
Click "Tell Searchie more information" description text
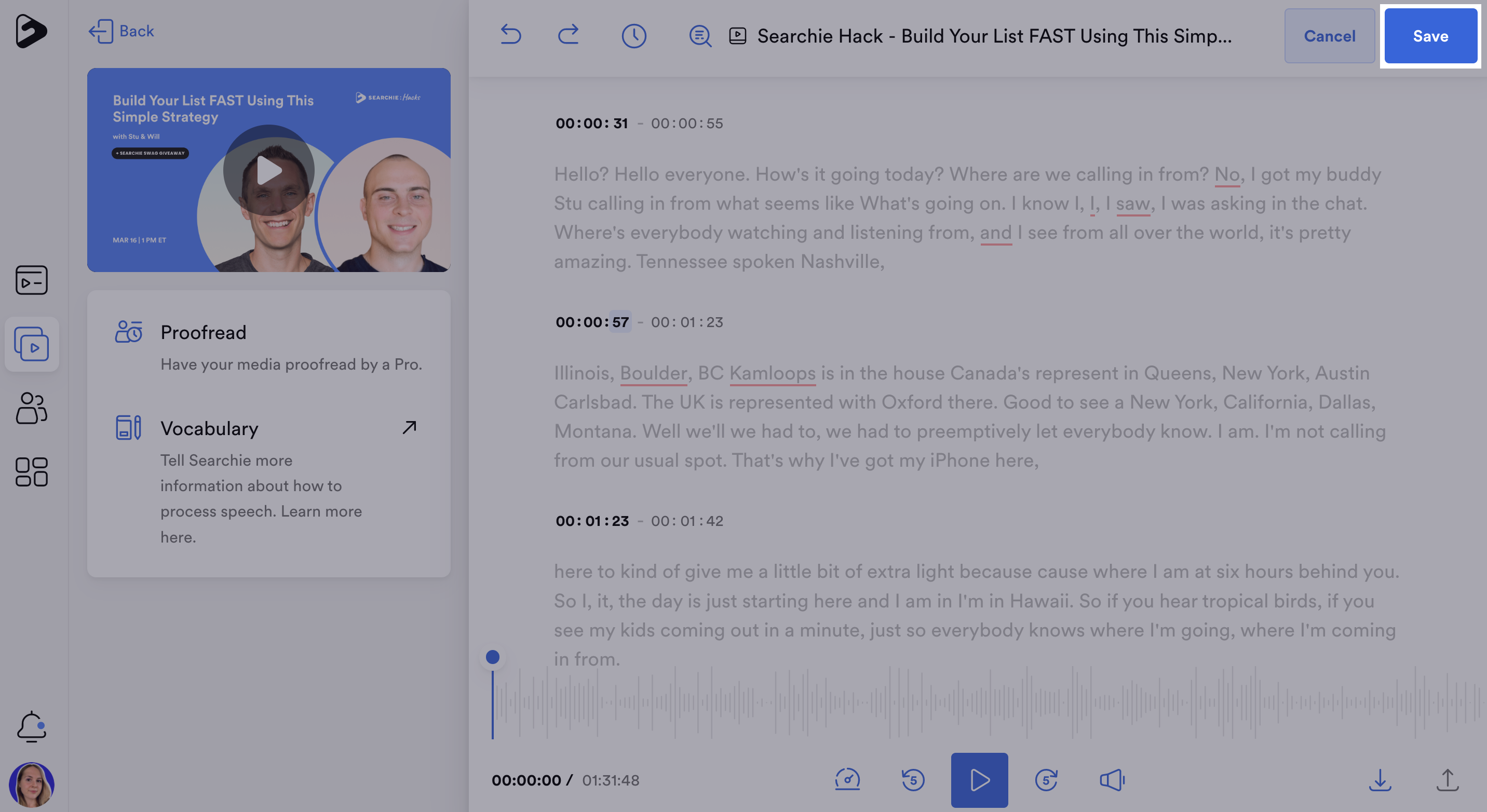coord(261,498)
